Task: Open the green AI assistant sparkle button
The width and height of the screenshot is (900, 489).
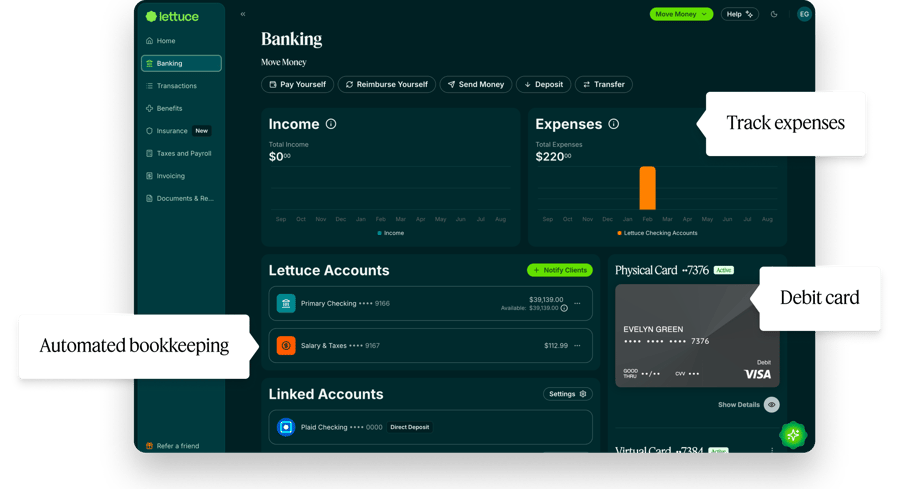Action: tap(793, 436)
